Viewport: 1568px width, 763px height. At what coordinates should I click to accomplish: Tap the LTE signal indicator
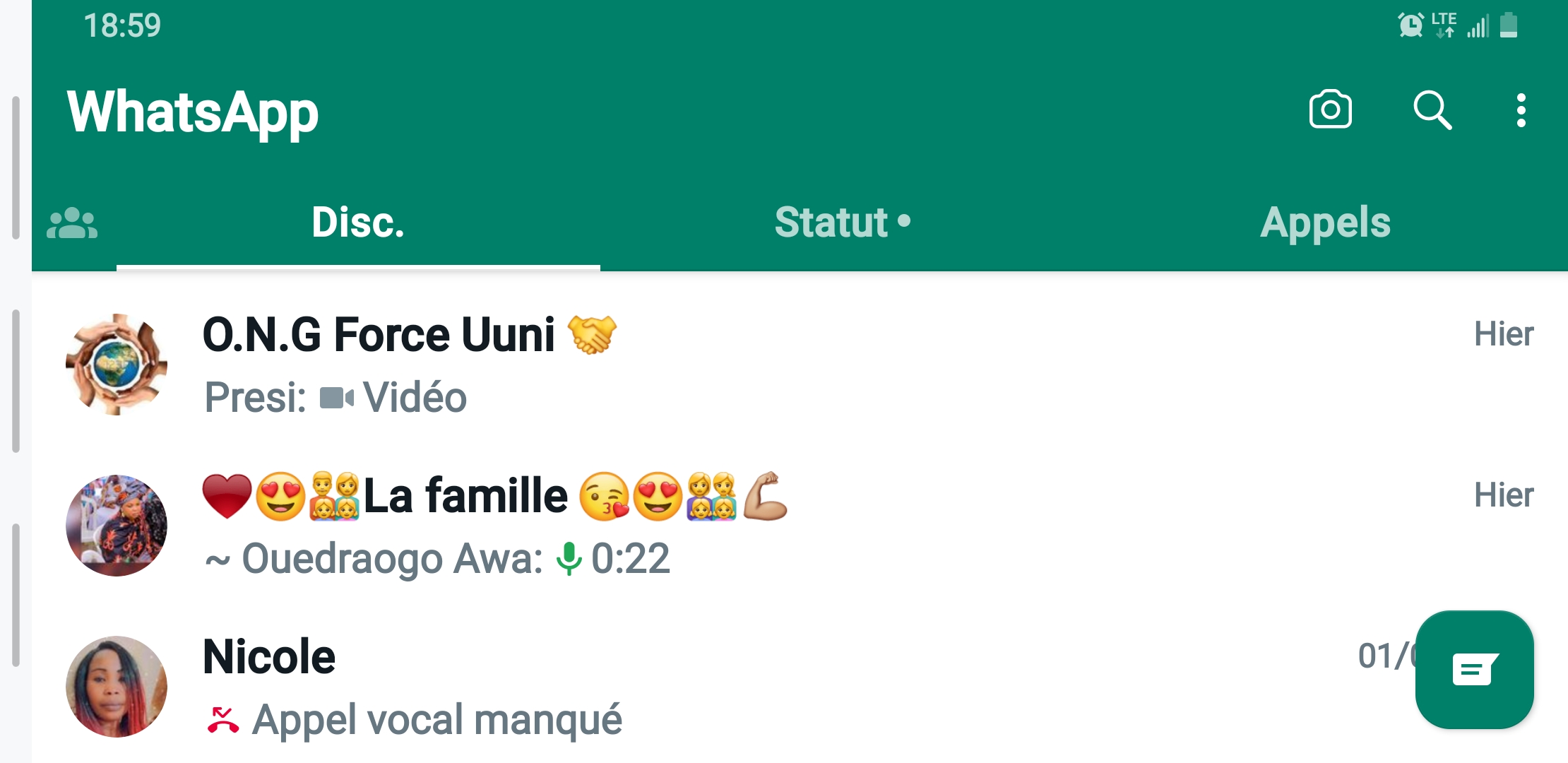click(x=1444, y=24)
